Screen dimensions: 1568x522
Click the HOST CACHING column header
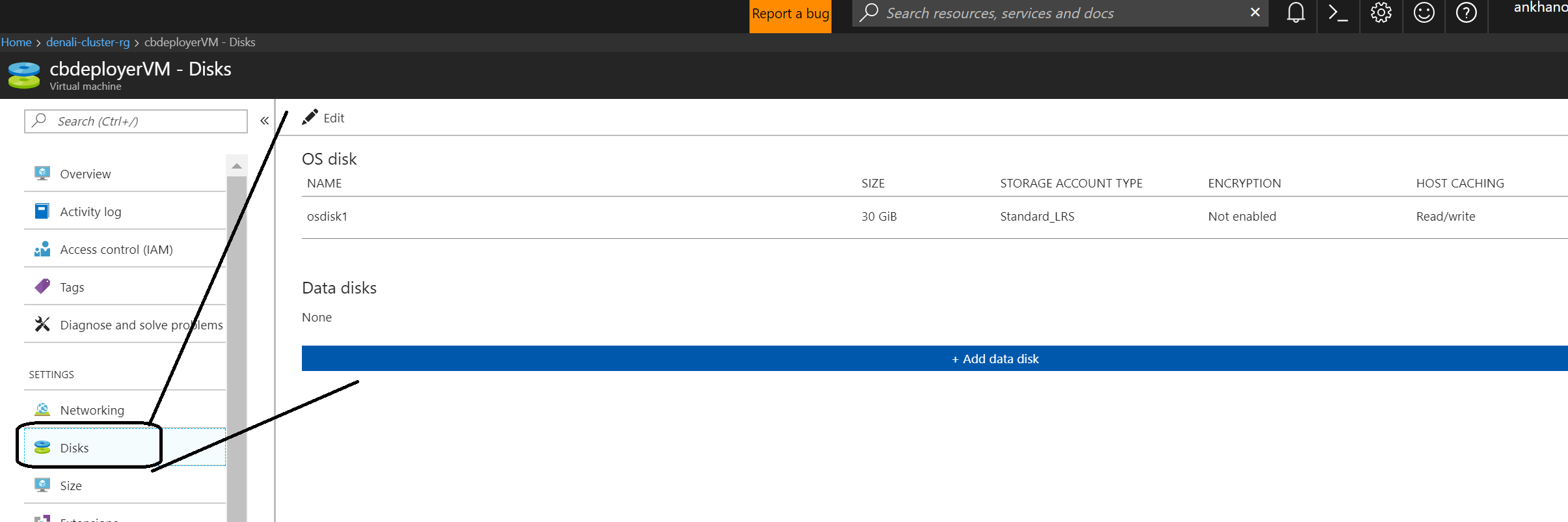[x=1460, y=183]
